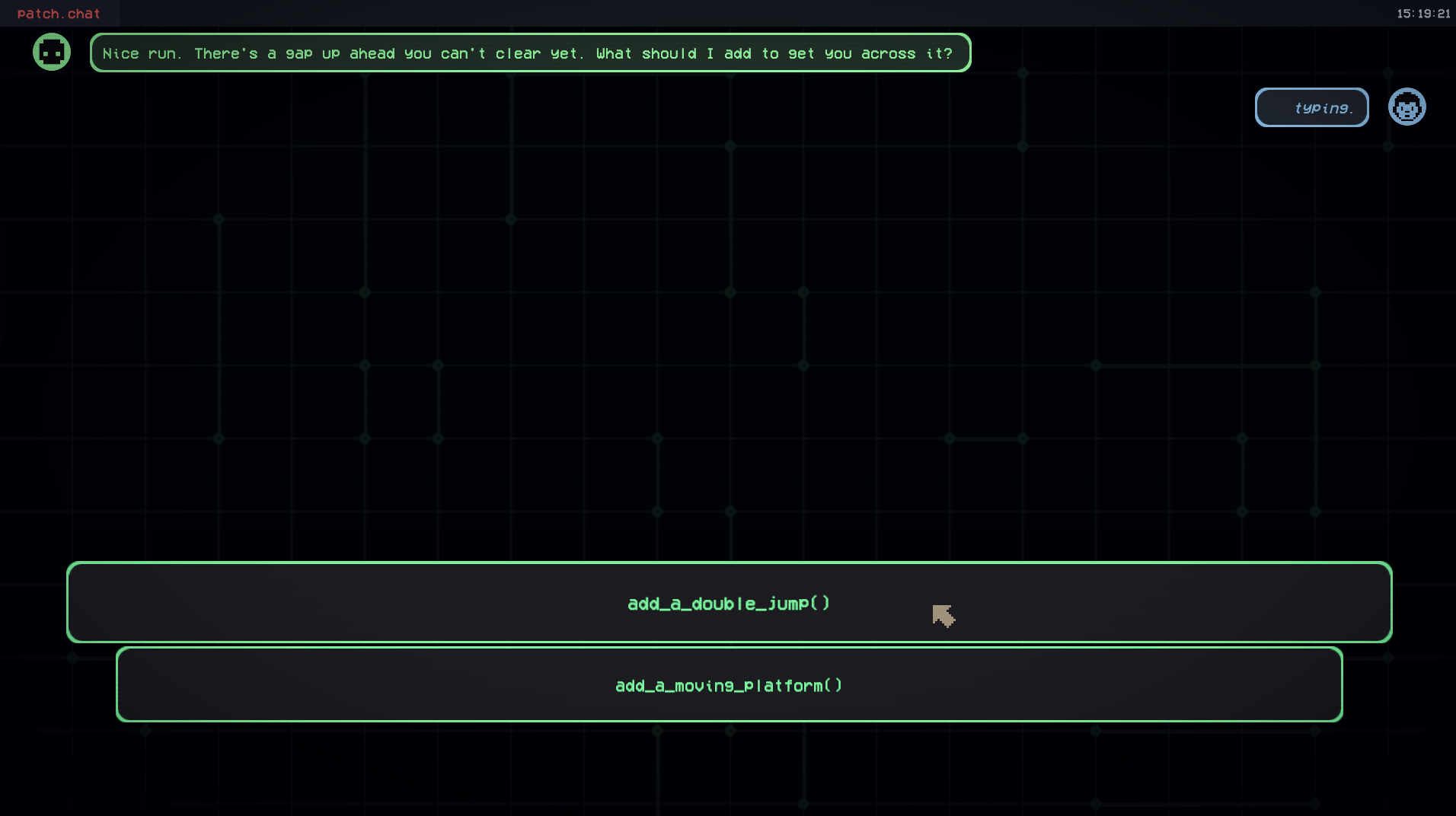Click the blue user avatar icon

click(x=1407, y=107)
